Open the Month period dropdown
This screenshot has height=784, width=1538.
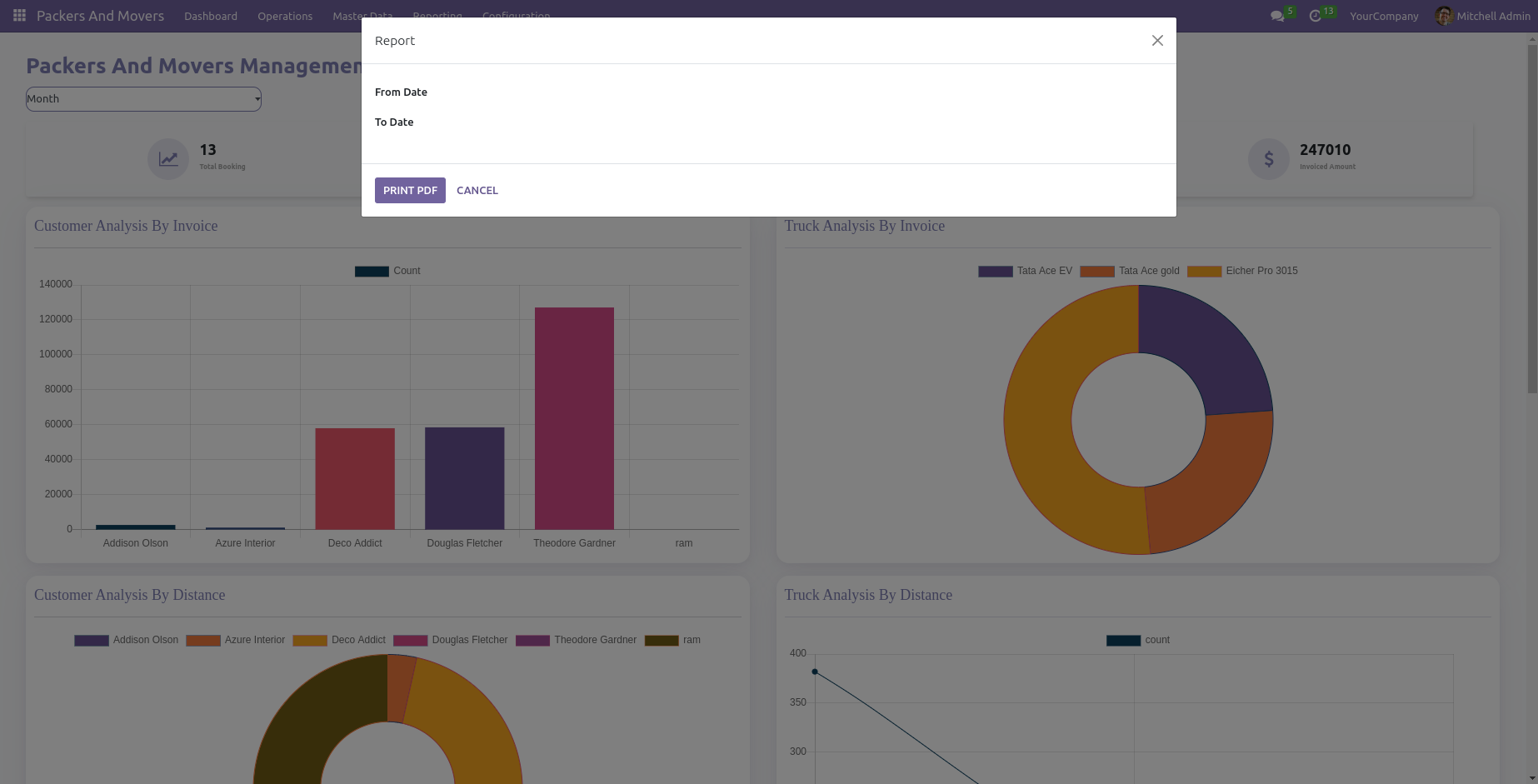point(143,98)
